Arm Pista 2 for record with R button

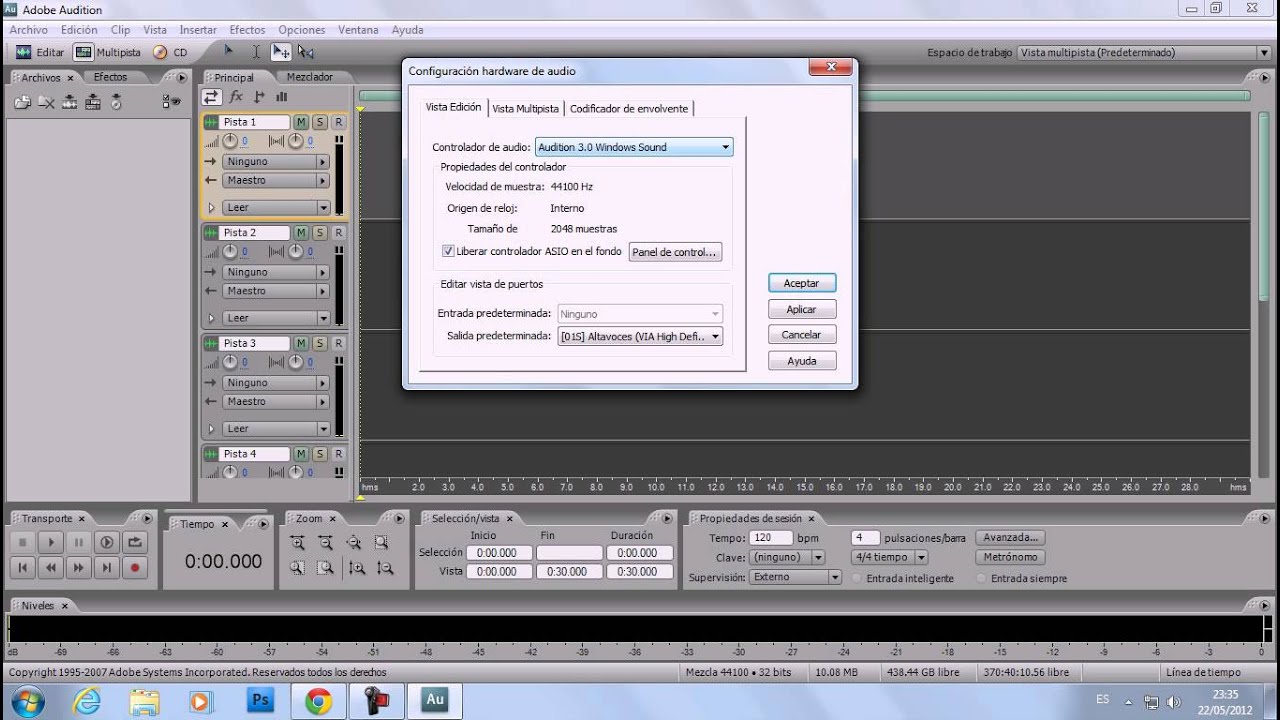click(x=338, y=232)
